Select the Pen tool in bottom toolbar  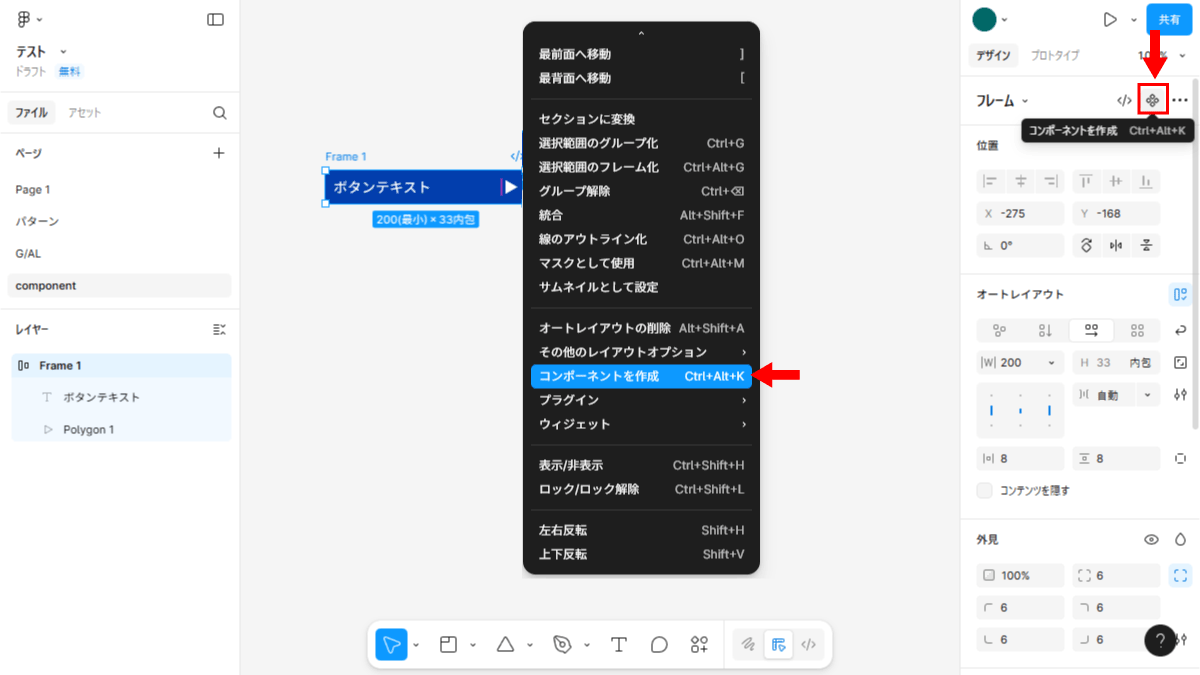[x=562, y=645]
